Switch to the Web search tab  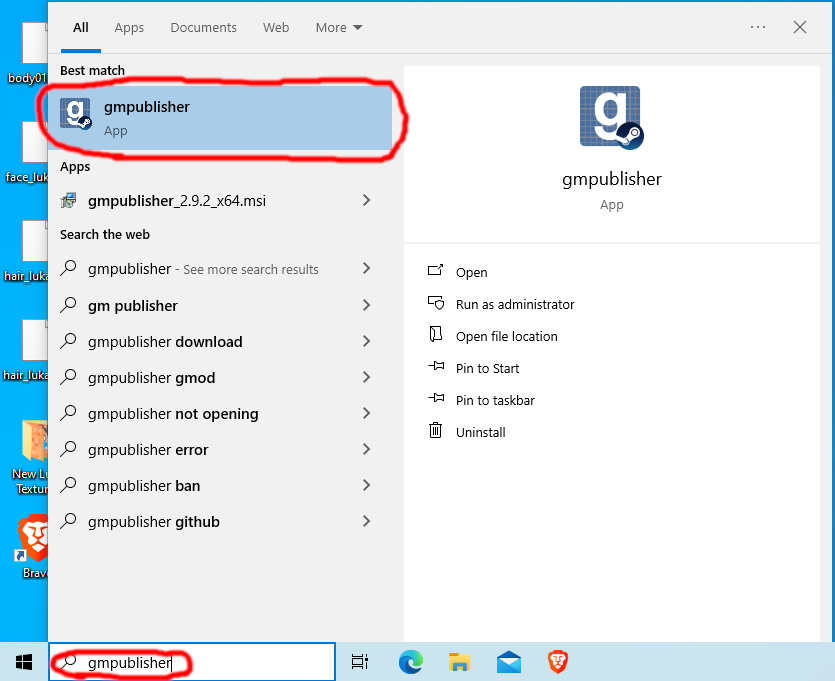tap(276, 28)
